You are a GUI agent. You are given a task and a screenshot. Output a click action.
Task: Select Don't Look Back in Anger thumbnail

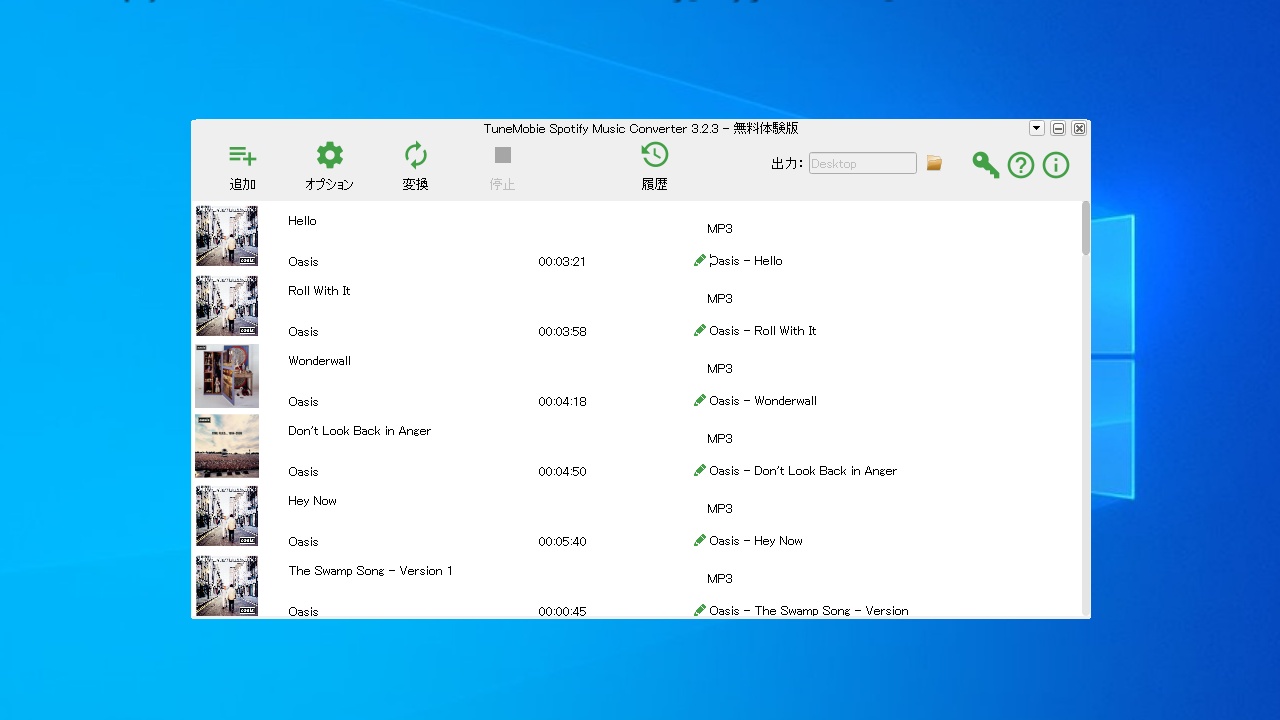(x=227, y=446)
